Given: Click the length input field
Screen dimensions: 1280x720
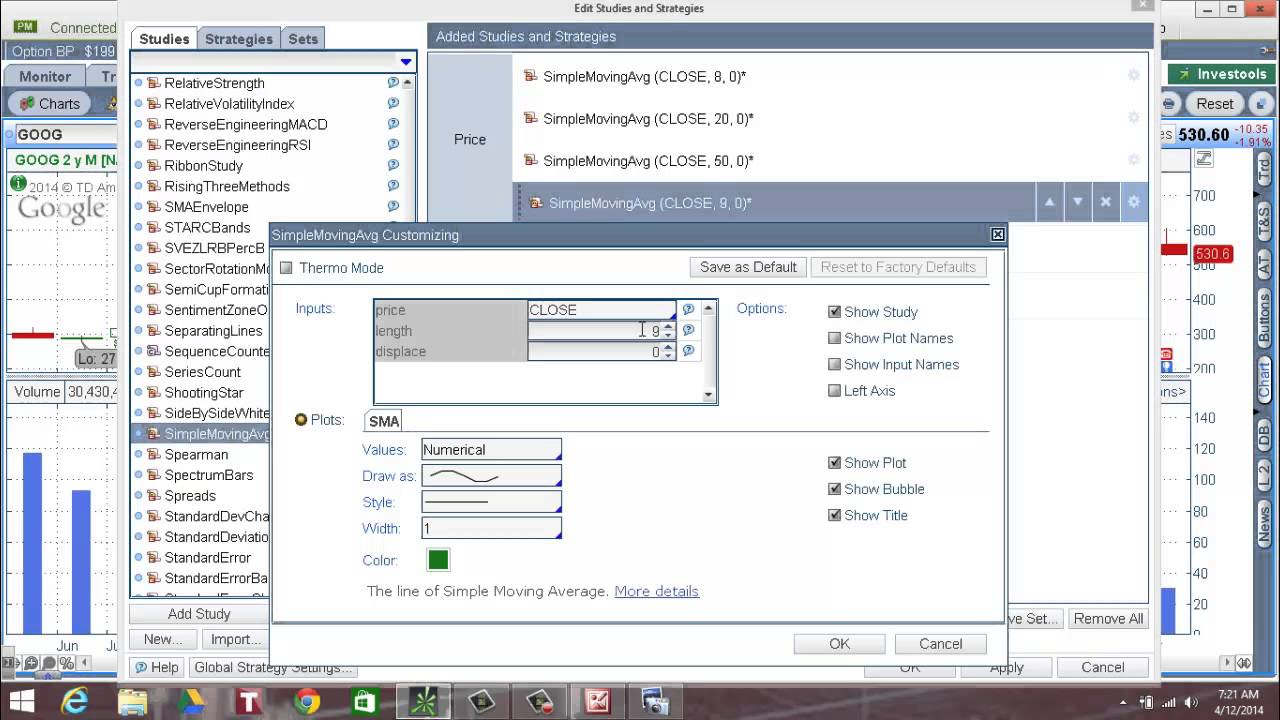Looking at the screenshot, I should 595,330.
